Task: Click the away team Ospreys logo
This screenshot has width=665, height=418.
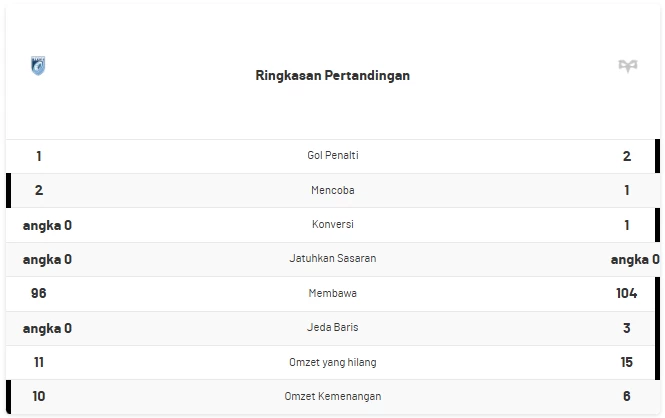Action: pyautogui.click(x=627, y=67)
